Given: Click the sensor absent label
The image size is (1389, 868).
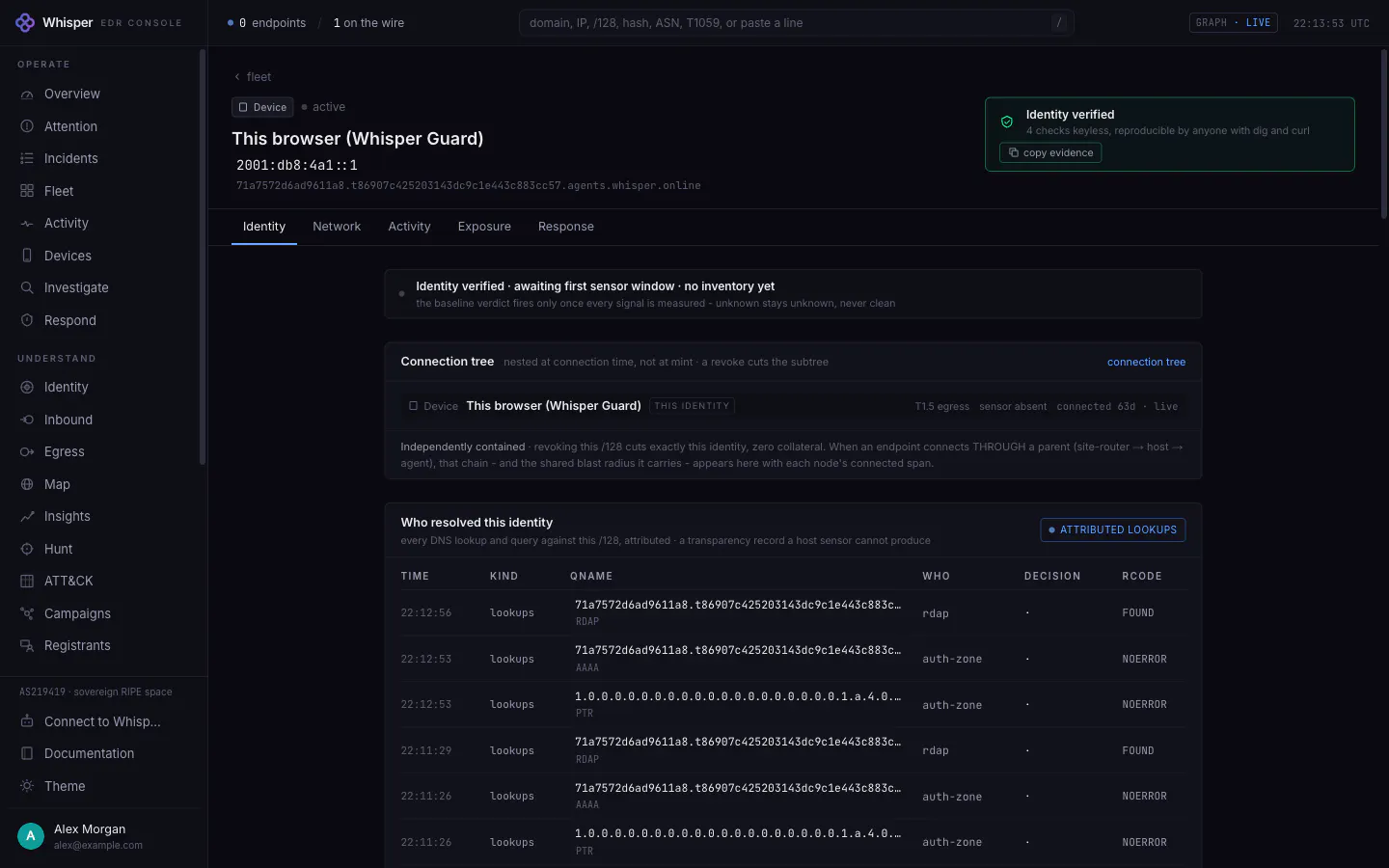Looking at the screenshot, I should tap(1013, 407).
